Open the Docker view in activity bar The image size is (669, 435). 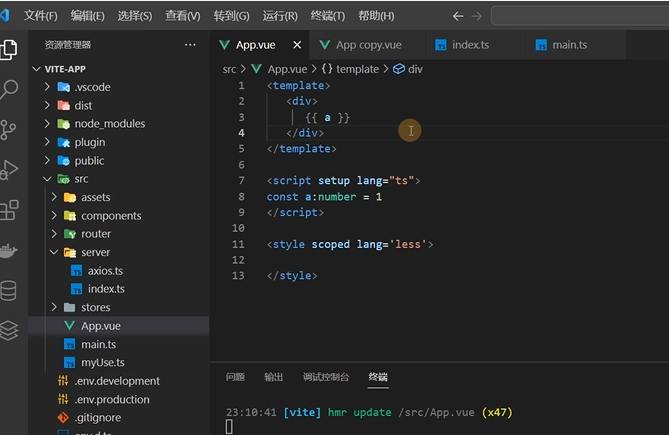coord(9,250)
